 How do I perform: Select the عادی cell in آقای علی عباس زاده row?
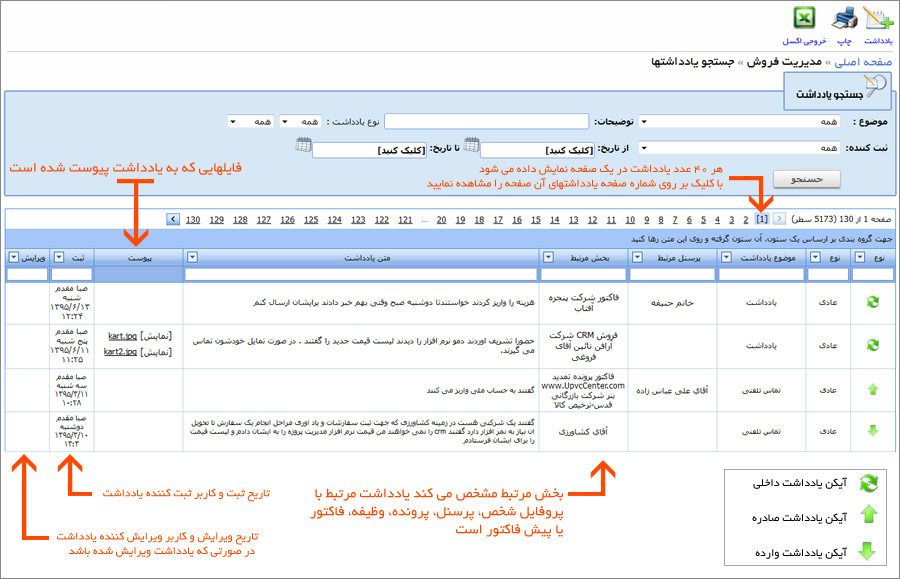828,390
